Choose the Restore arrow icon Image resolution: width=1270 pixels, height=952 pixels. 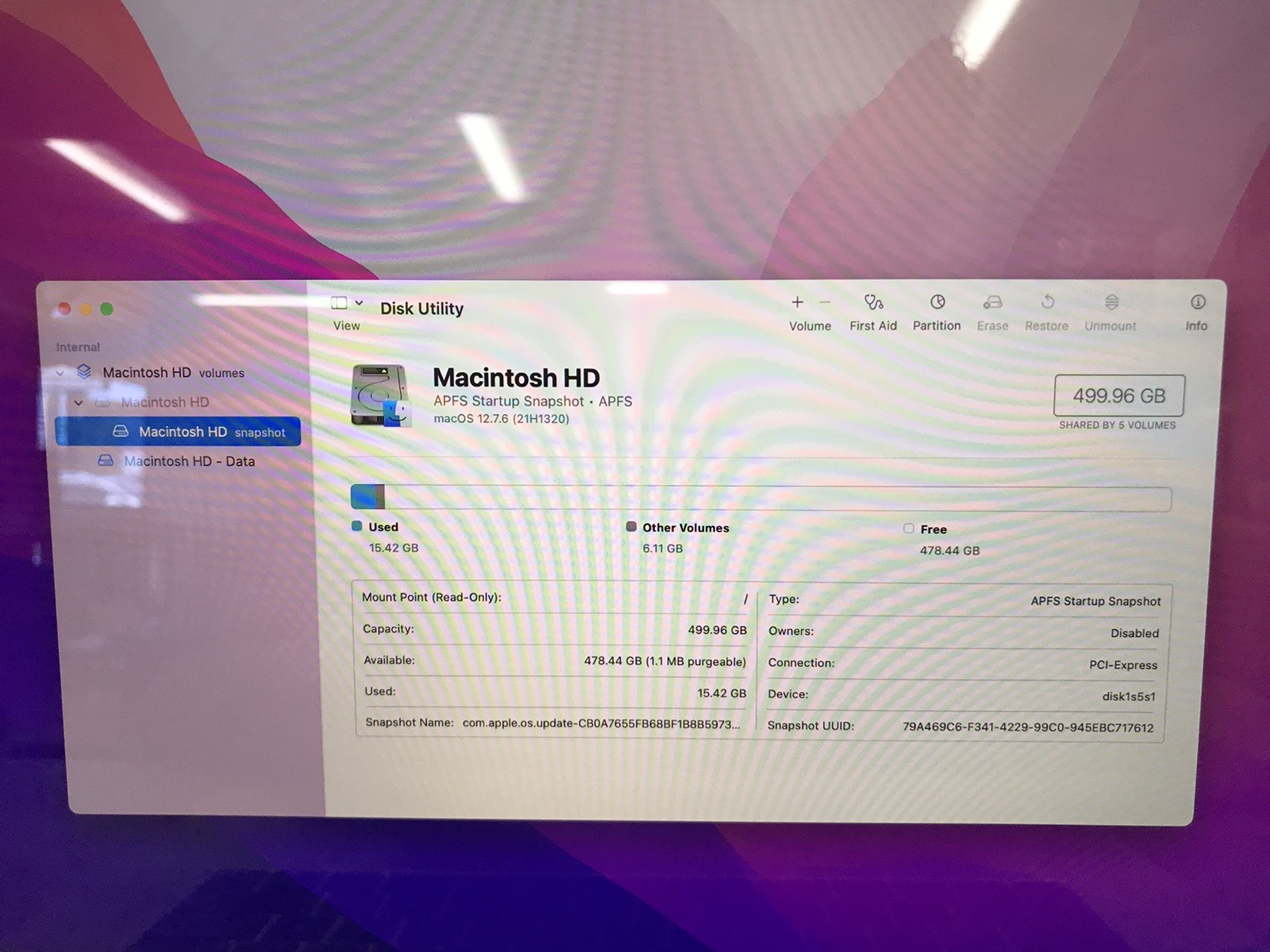[x=1048, y=302]
